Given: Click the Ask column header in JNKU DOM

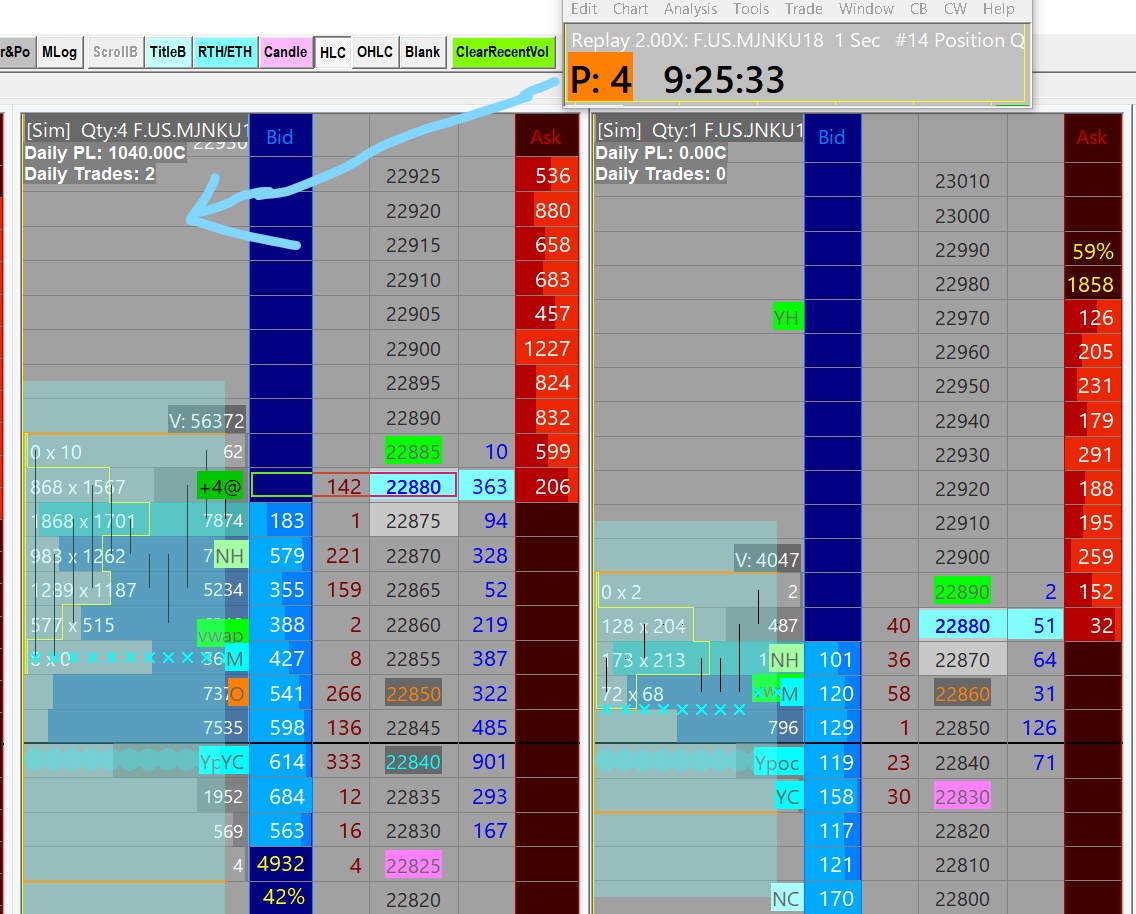Looking at the screenshot, I should point(1092,137).
